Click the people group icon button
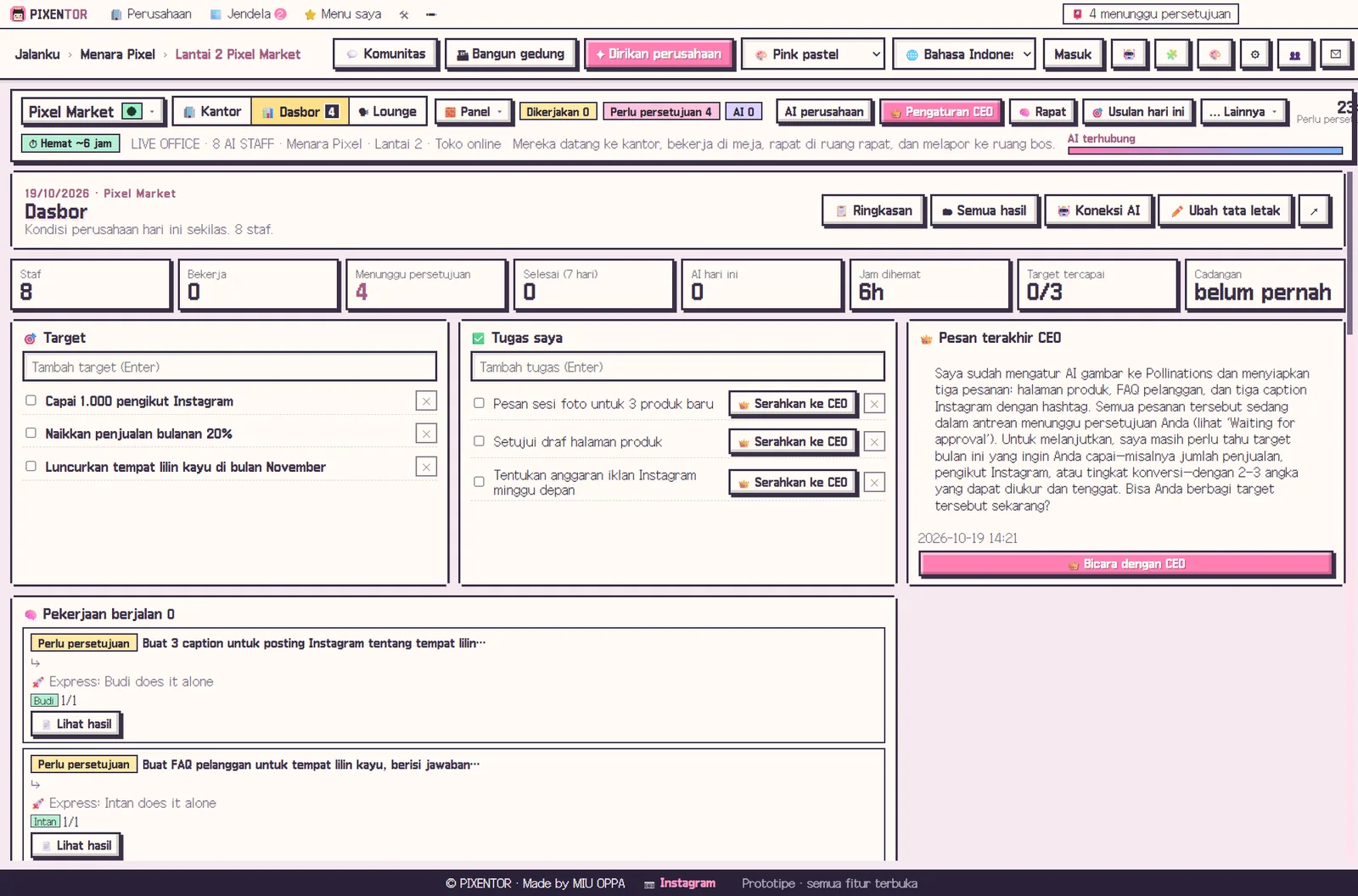The width and height of the screenshot is (1358, 896). point(1295,54)
